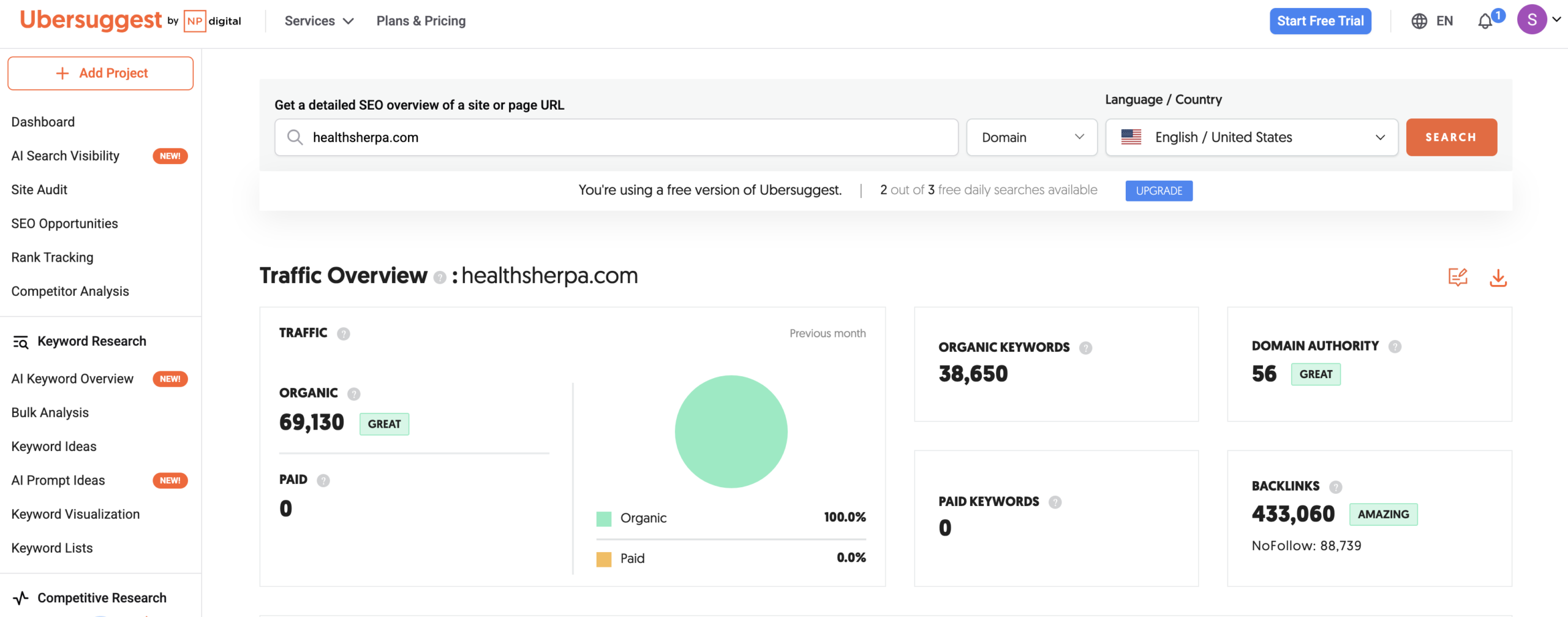Click the Paid Keywords help icon
Viewport: 1568px width, 617px height.
(1055, 502)
